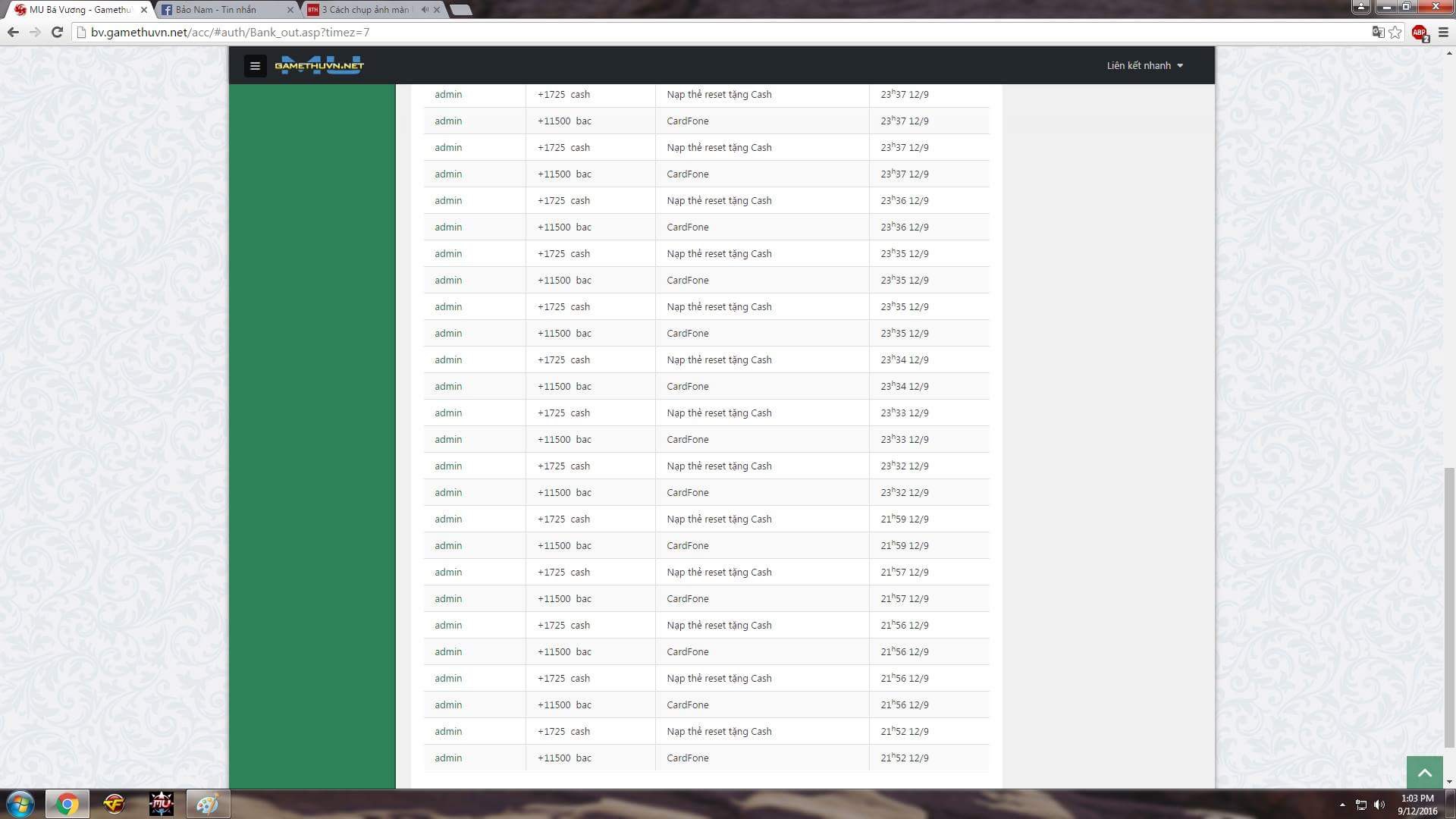Open the Google Translate icon in address bar

click(x=1378, y=32)
